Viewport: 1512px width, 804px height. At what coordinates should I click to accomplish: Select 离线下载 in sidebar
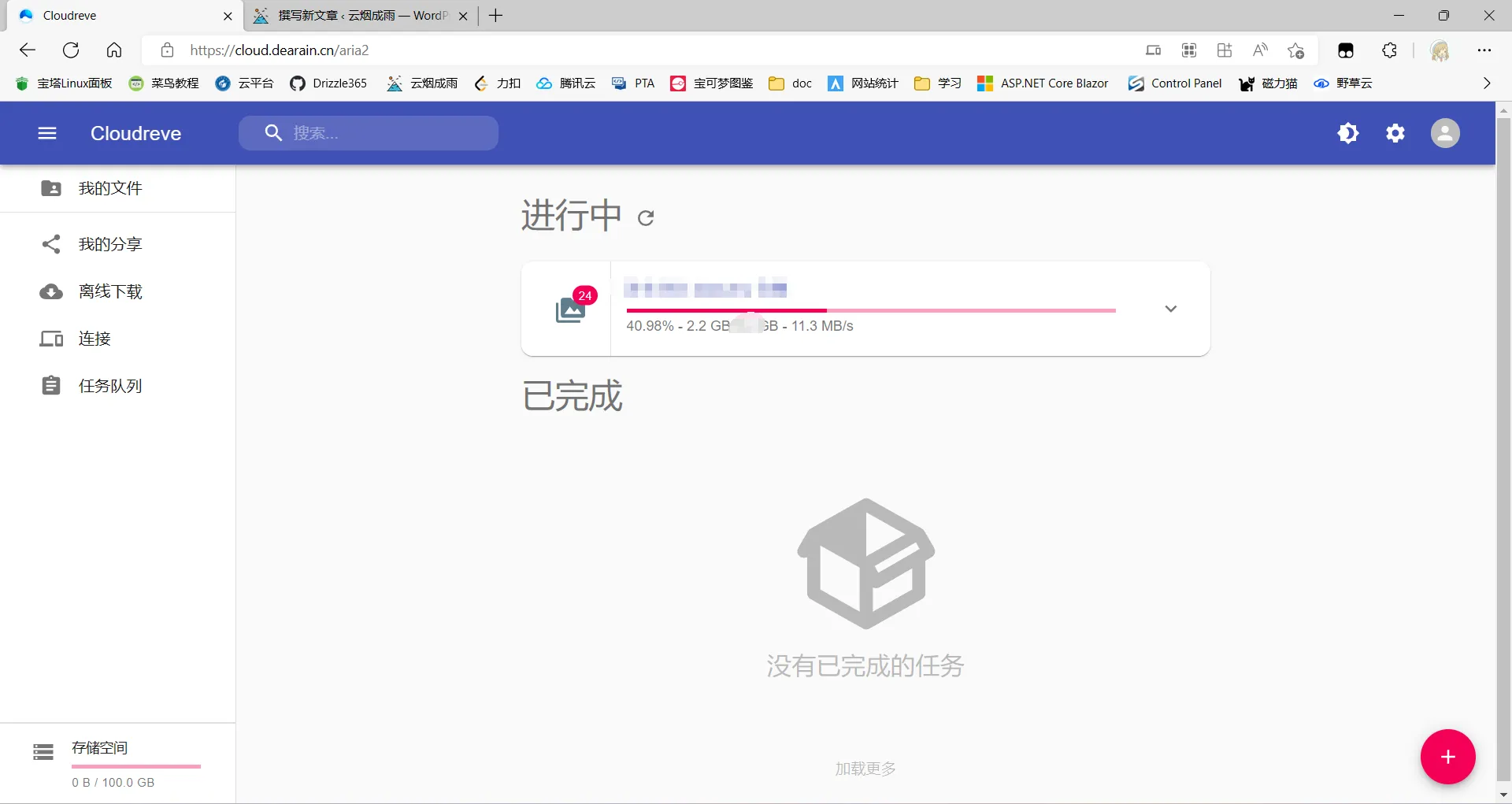(x=110, y=291)
